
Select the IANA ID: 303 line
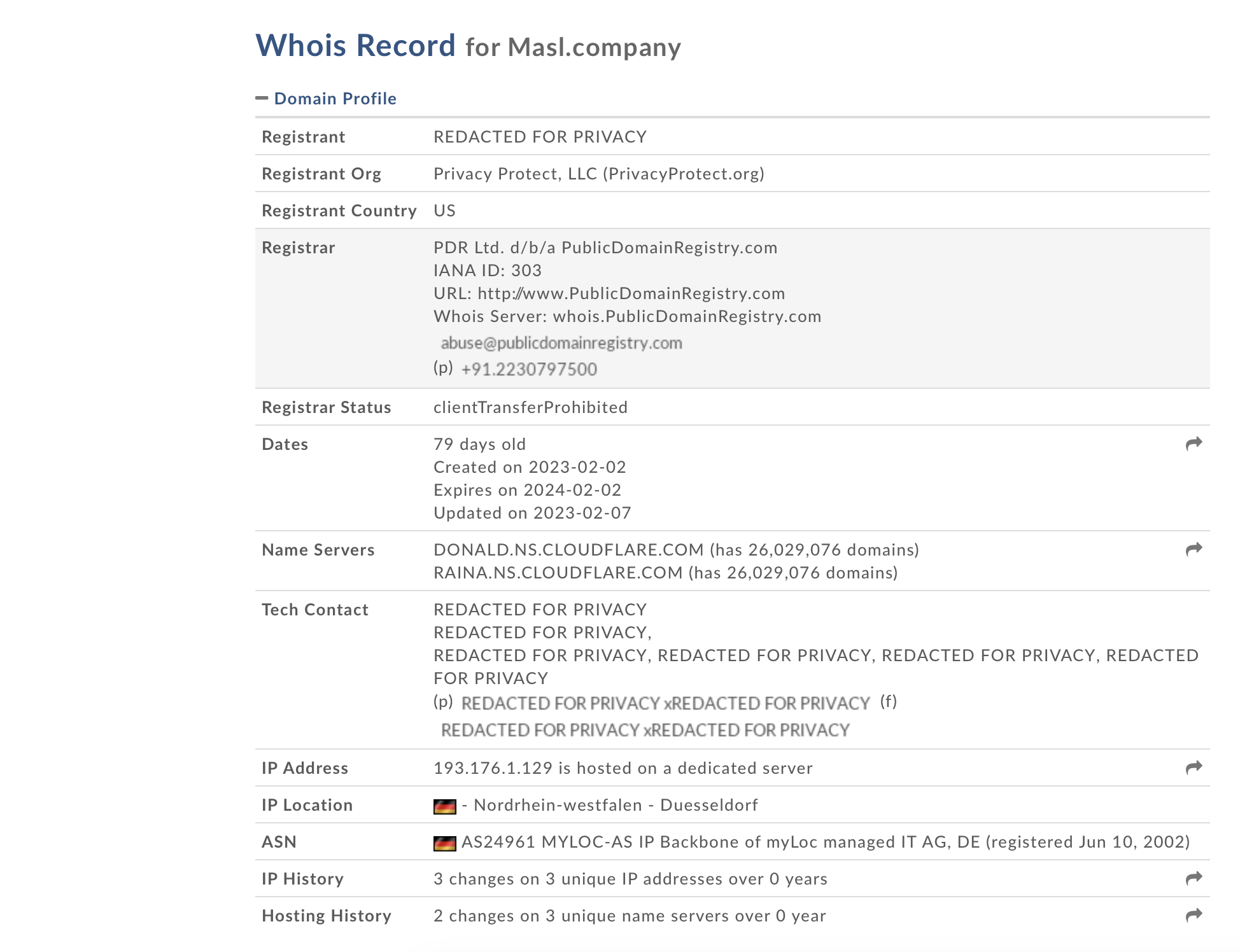488,270
